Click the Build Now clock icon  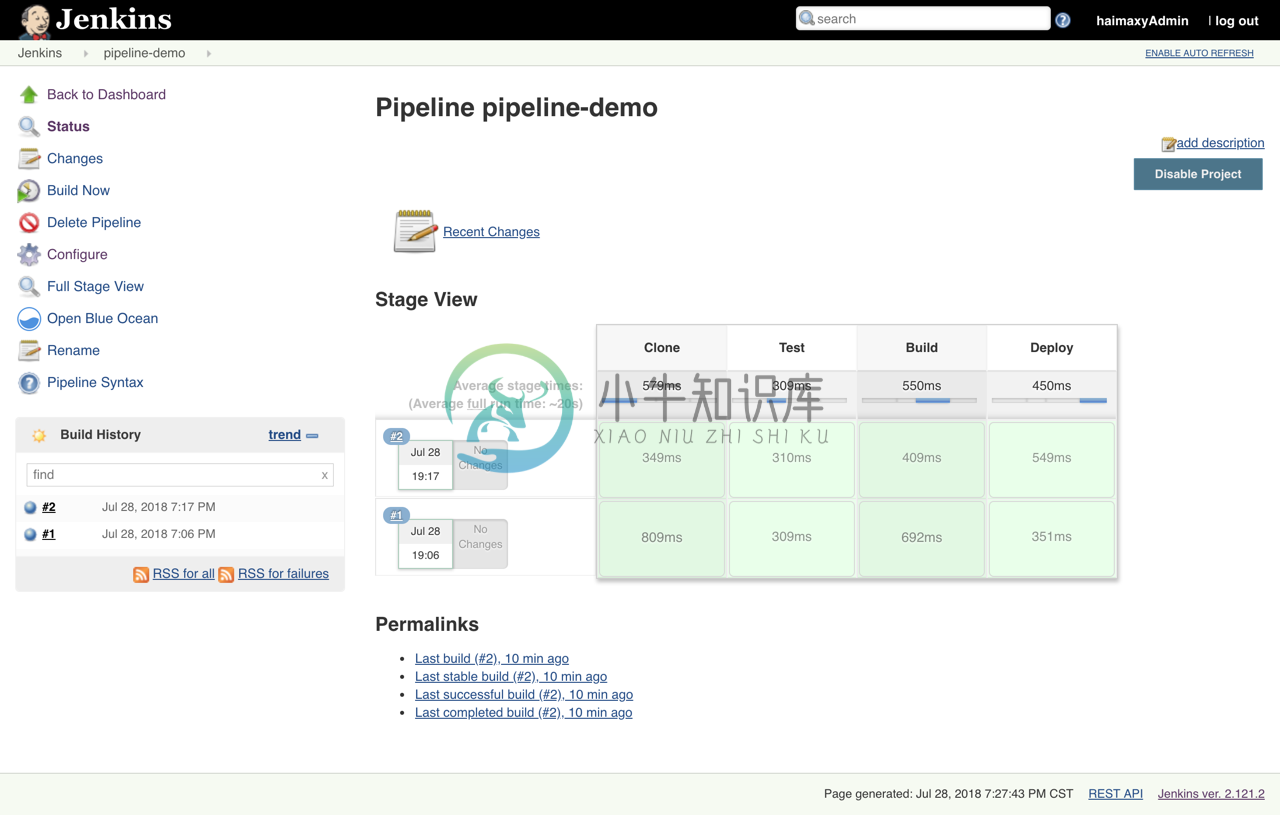29,191
